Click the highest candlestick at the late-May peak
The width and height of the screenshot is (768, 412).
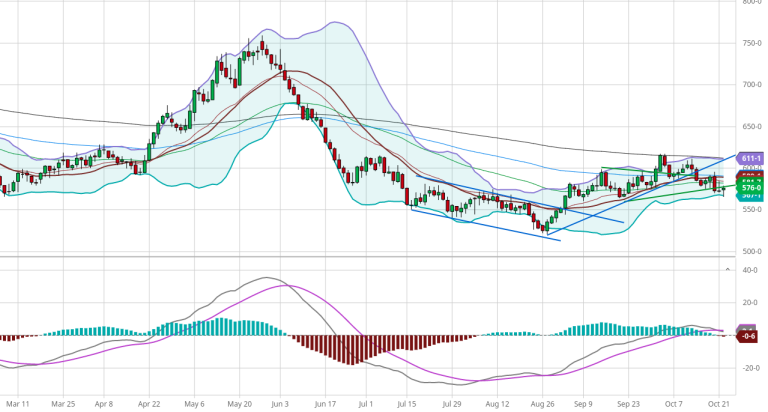(262, 43)
